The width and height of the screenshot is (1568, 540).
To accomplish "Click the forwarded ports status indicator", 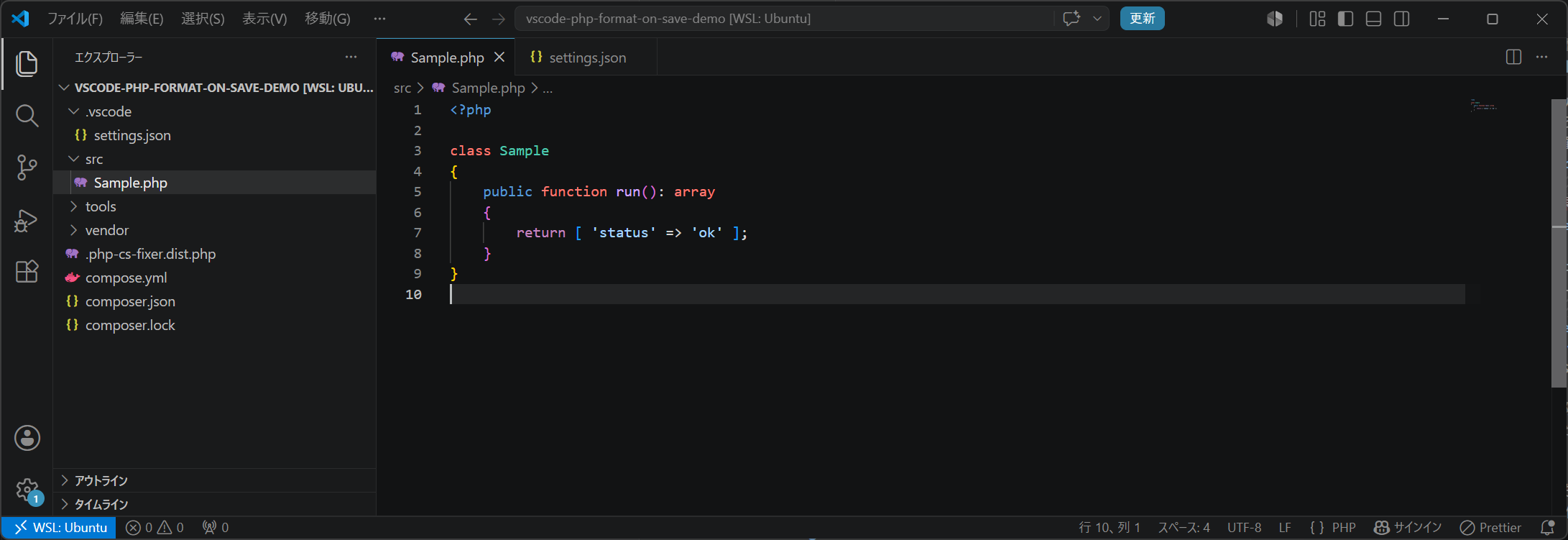I will 216,528.
